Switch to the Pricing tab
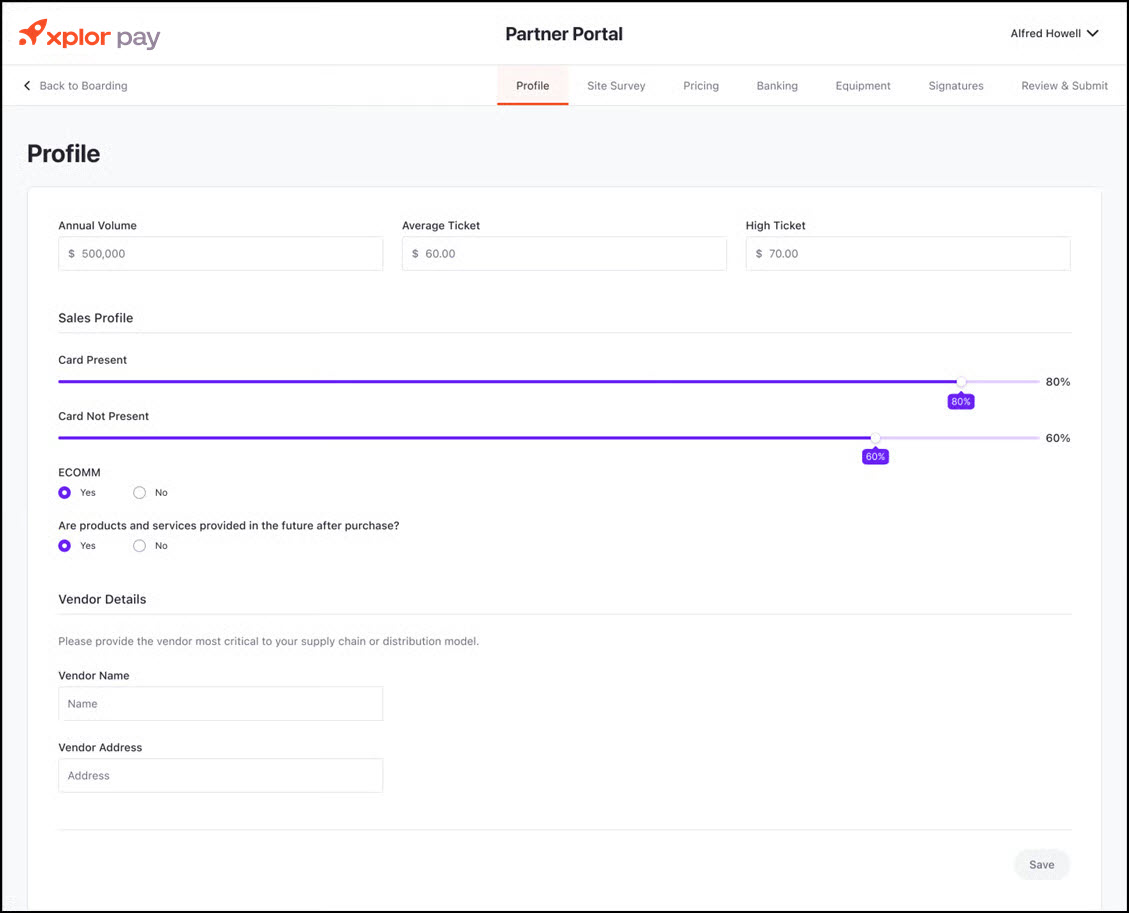Viewport: 1129px width, 913px height. pos(700,86)
